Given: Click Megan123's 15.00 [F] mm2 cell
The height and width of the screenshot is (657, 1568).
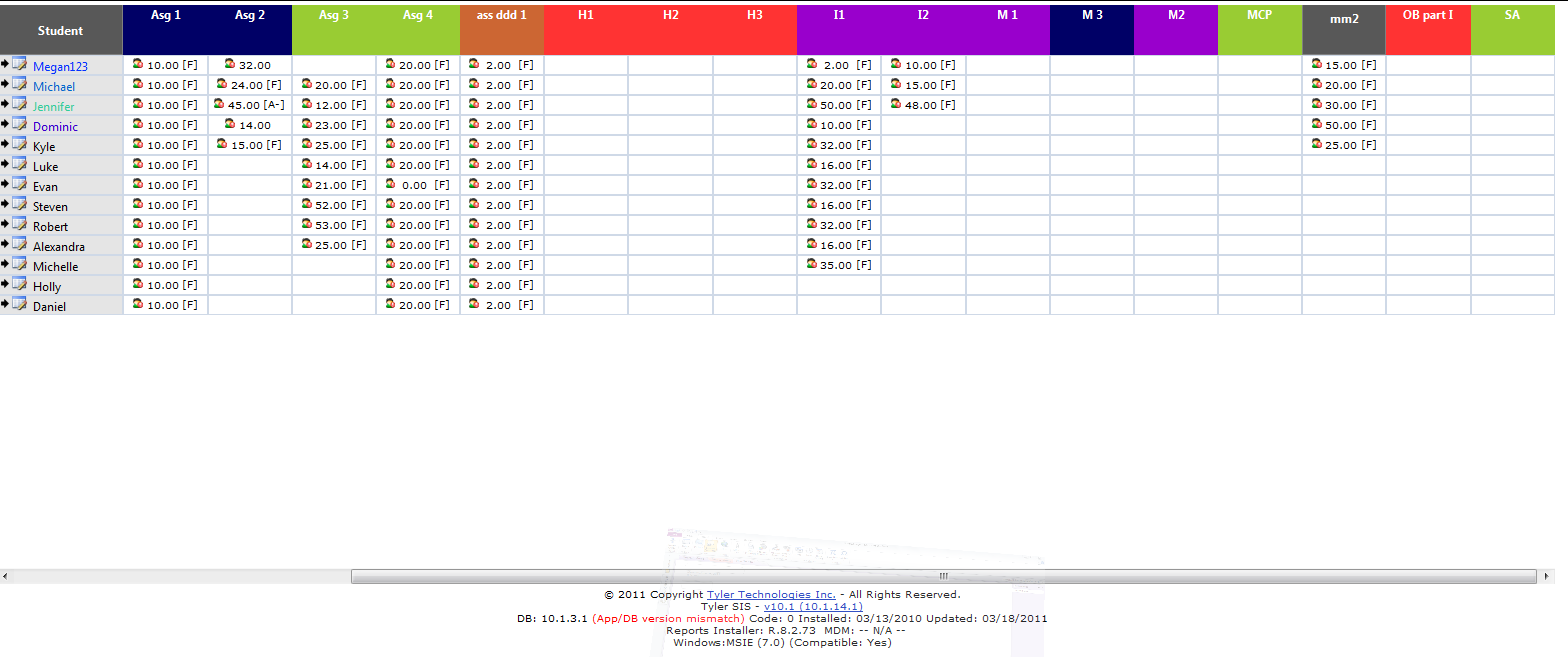Looking at the screenshot, I should pyautogui.click(x=1344, y=65).
